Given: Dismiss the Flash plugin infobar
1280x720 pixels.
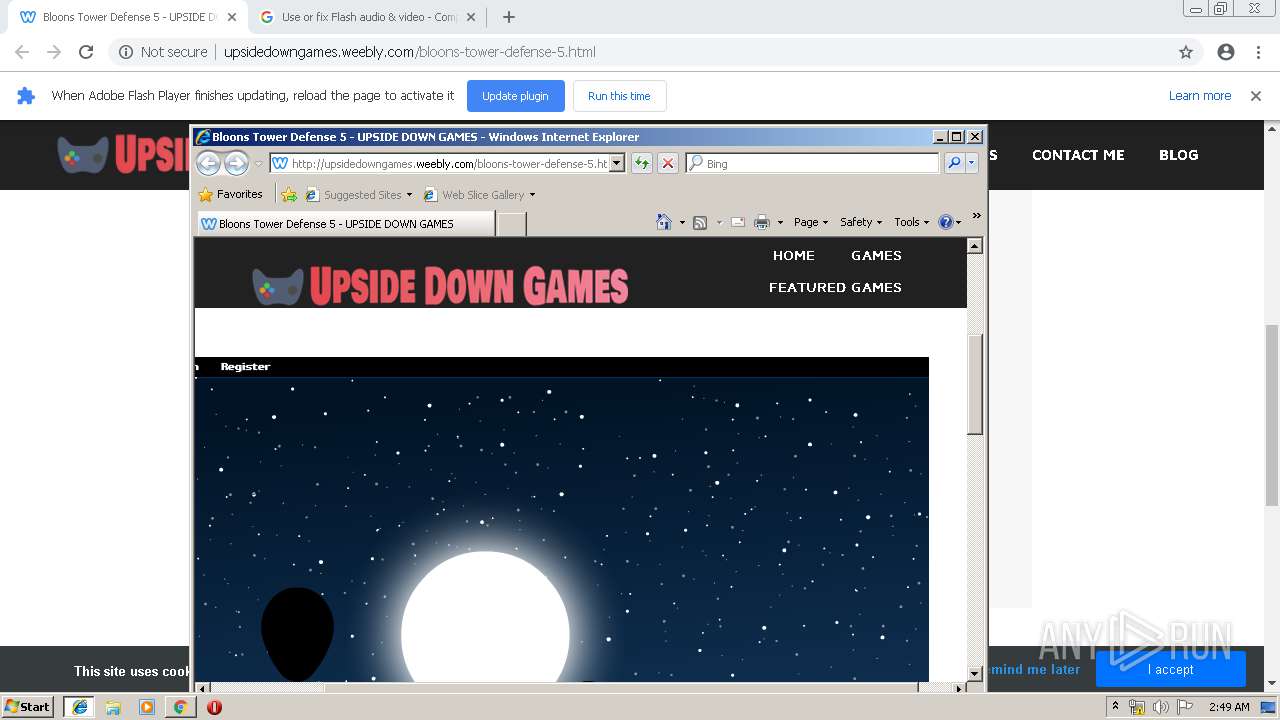Looking at the screenshot, I should 1256,96.
